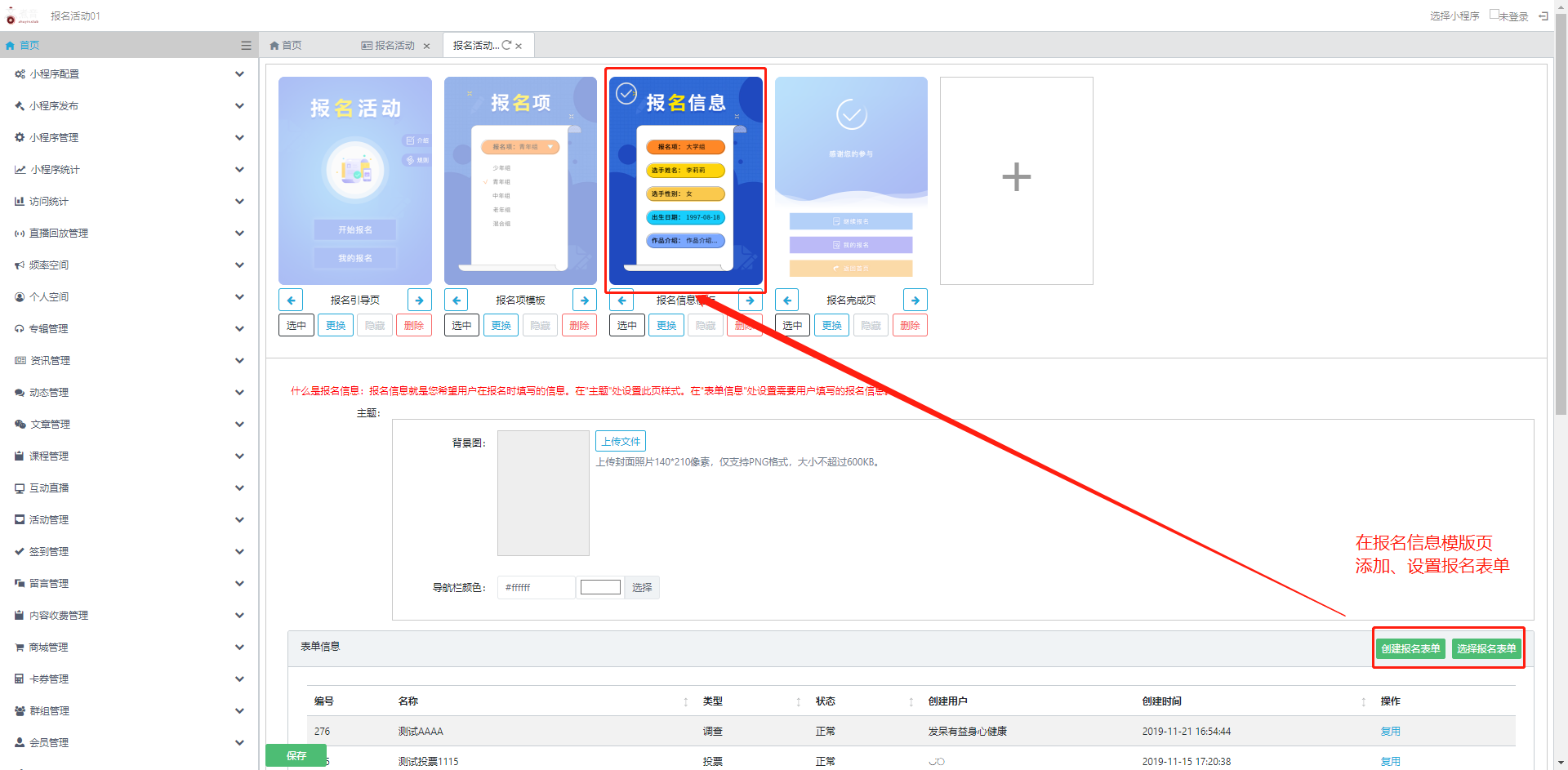Click the refresh icon on the active tab
The width and height of the screenshot is (1568, 770).
coord(506,46)
